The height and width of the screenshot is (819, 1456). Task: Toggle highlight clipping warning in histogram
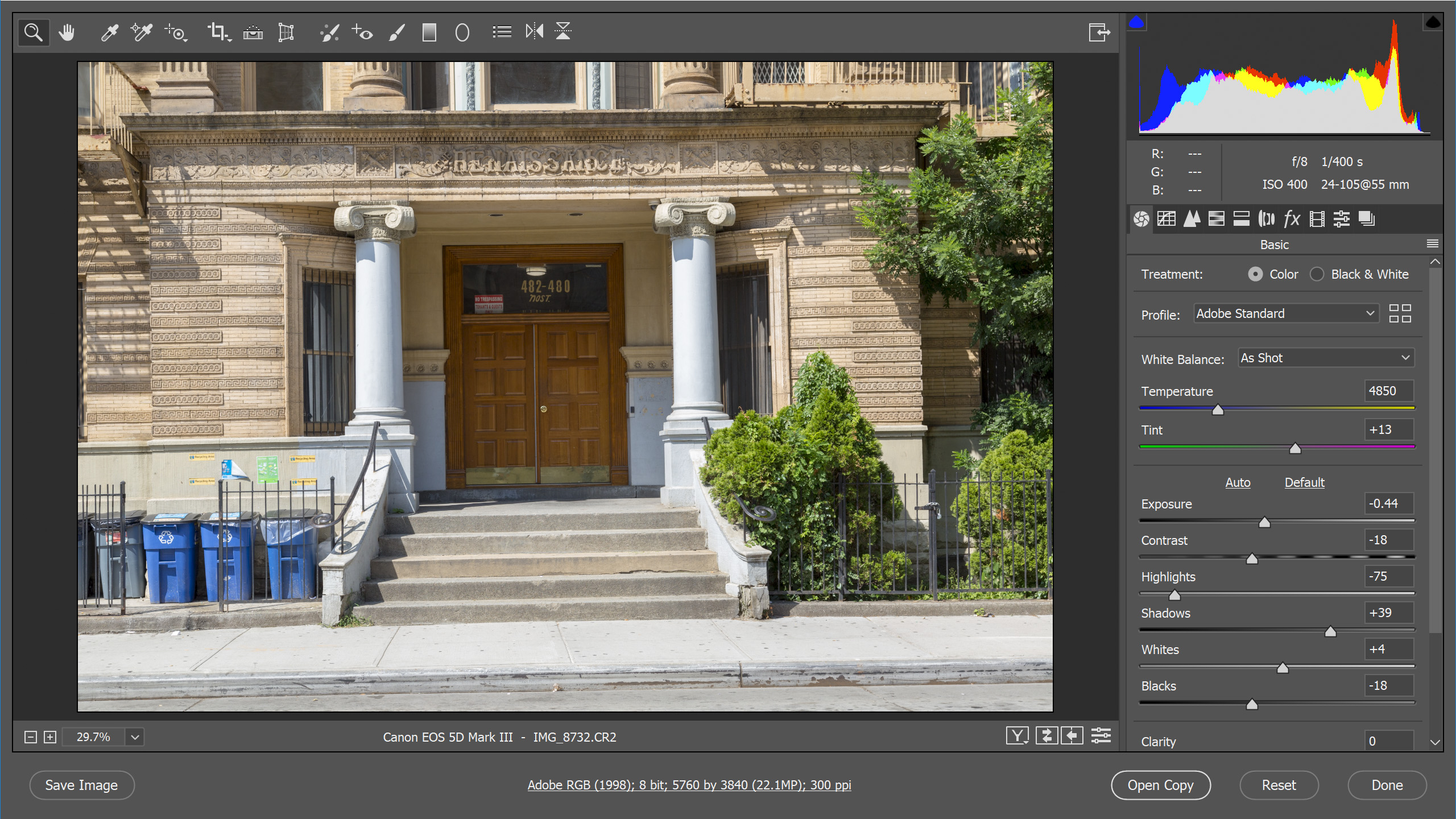point(1433,23)
